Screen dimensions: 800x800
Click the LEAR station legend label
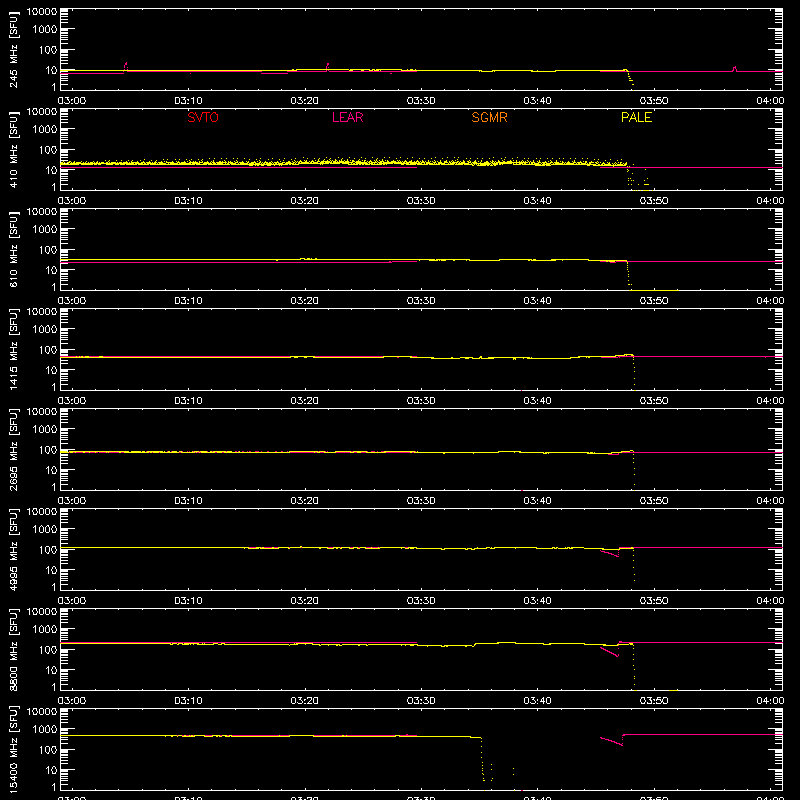347,117
